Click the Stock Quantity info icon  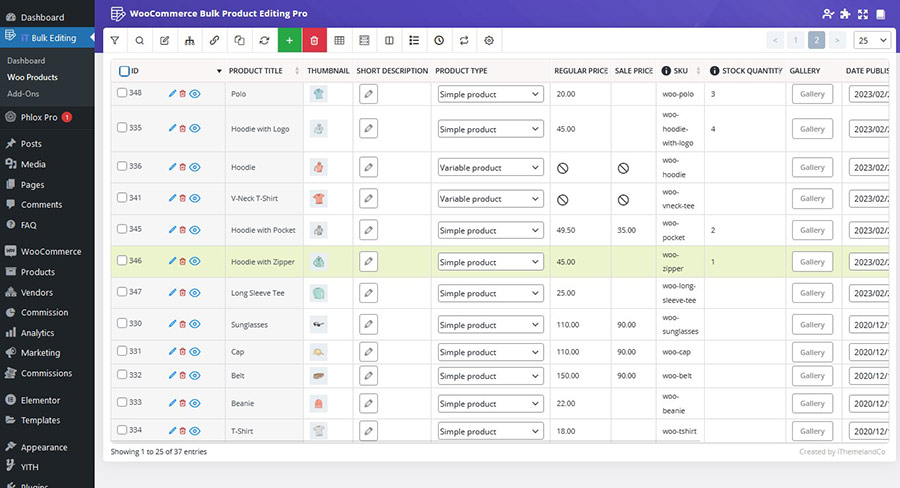[714, 71]
